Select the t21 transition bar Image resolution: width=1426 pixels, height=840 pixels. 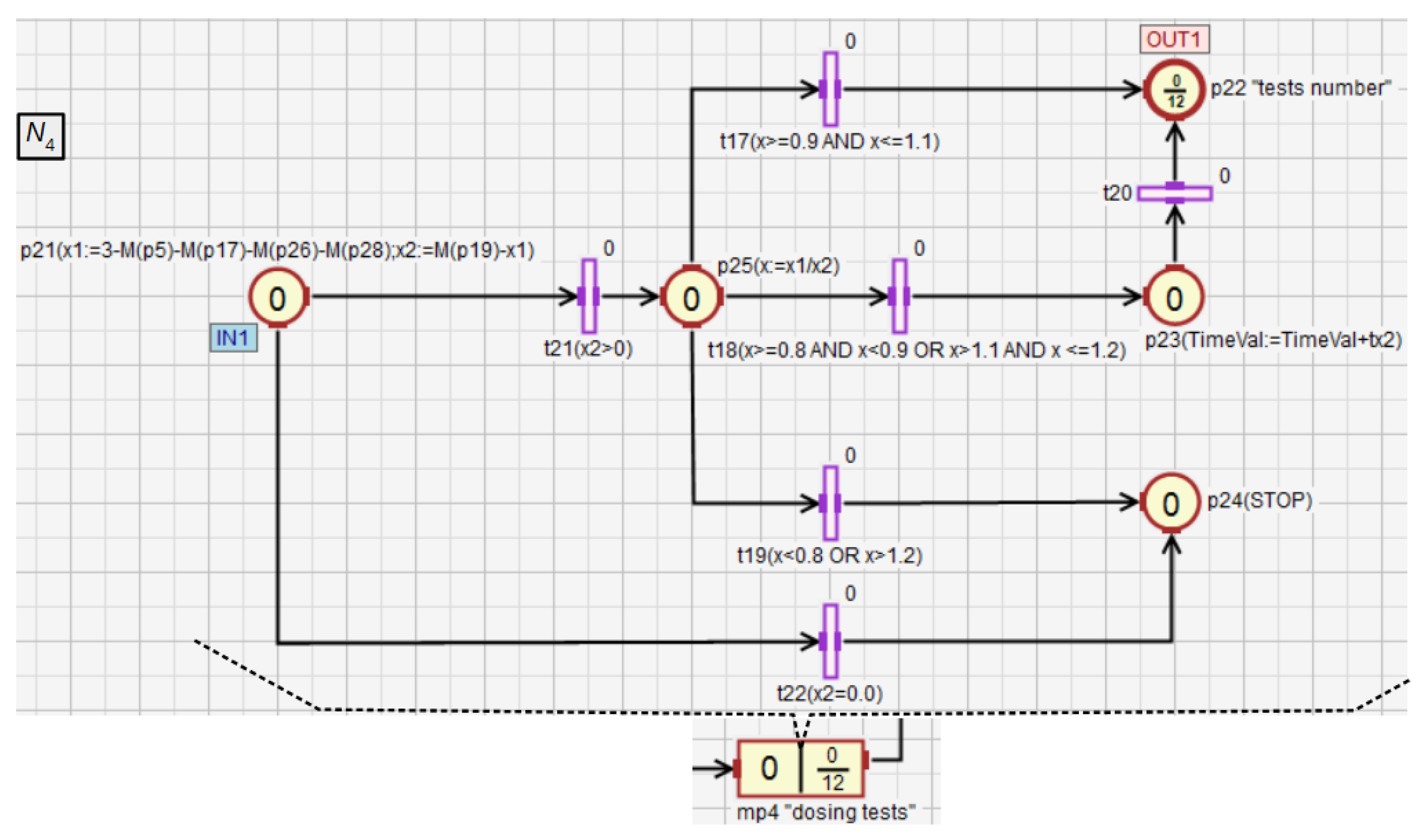tap(589, 296)
